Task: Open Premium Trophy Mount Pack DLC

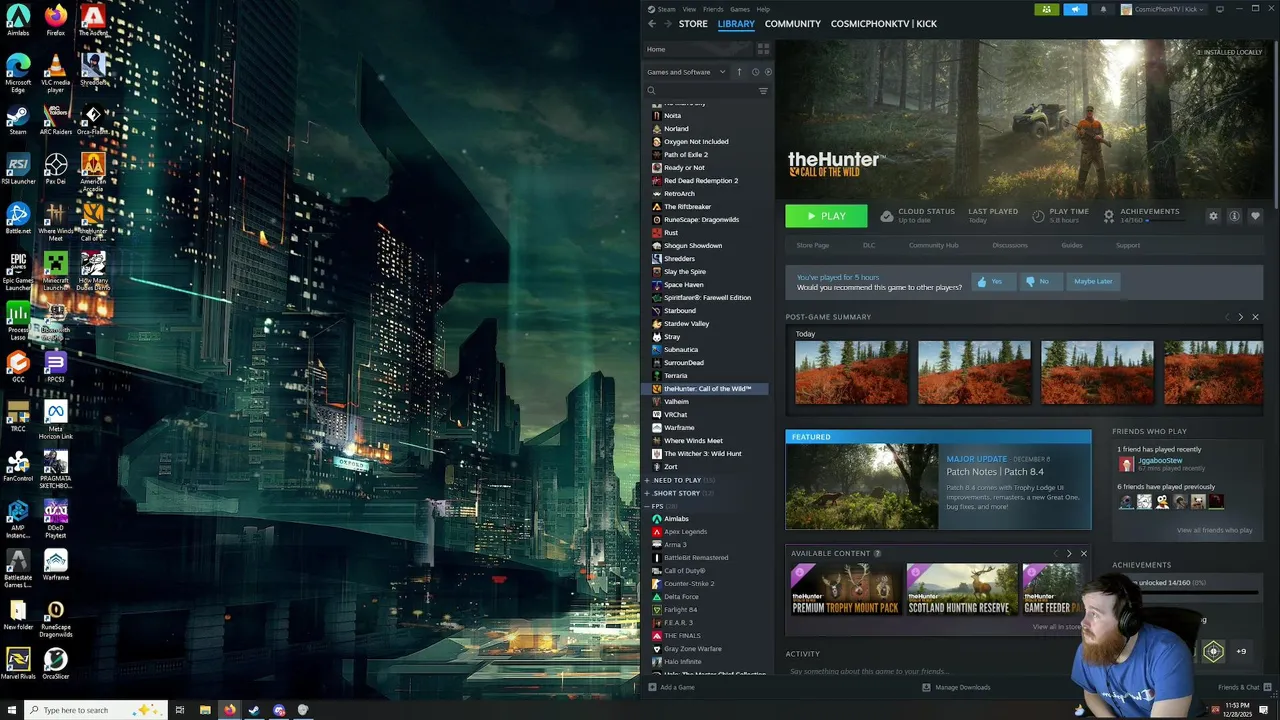Action: click(x=845, y=589)
